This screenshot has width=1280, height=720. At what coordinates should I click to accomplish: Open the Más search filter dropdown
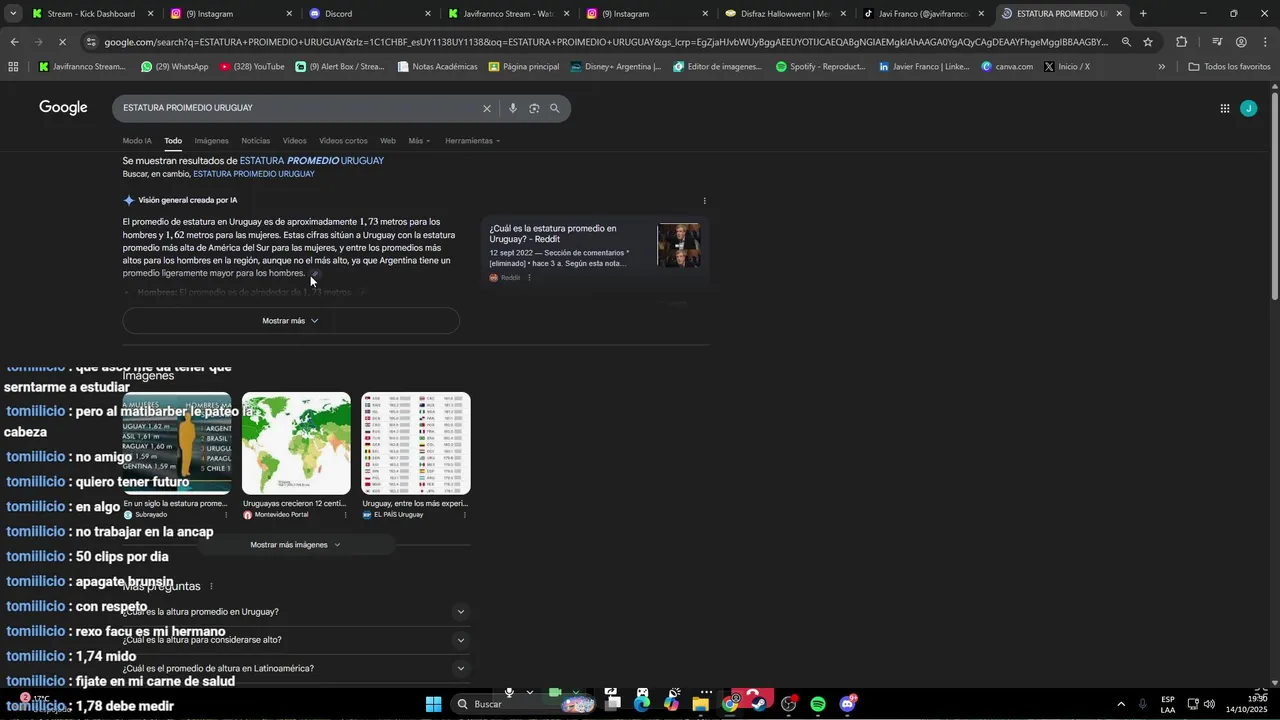point(419,141)
